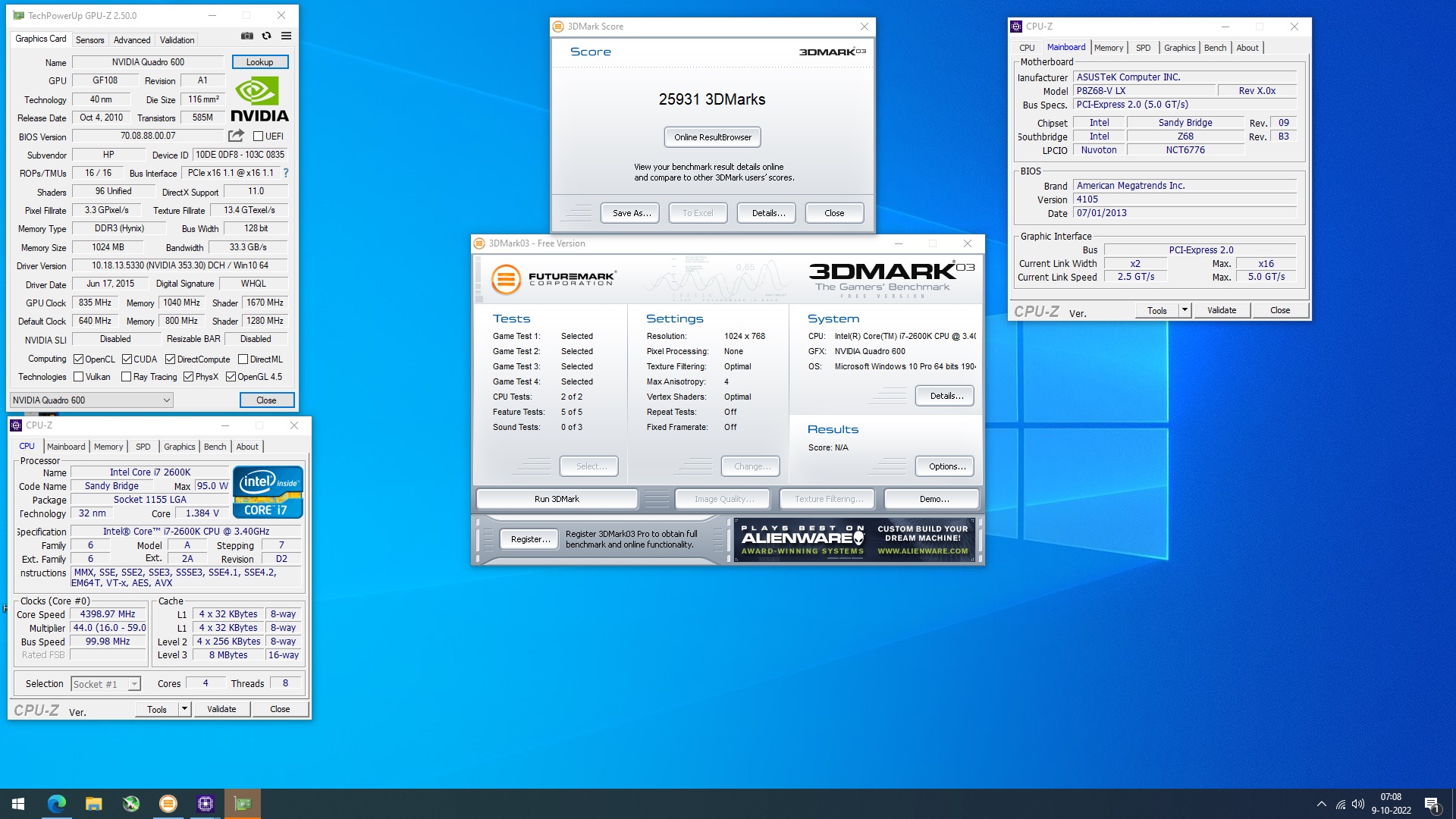Image resolution: width=1456 pixels, height=819 pixels.
Task: Open Bench tab in CPU-Z Mainboard window
Action: [x=1215, y=48]
